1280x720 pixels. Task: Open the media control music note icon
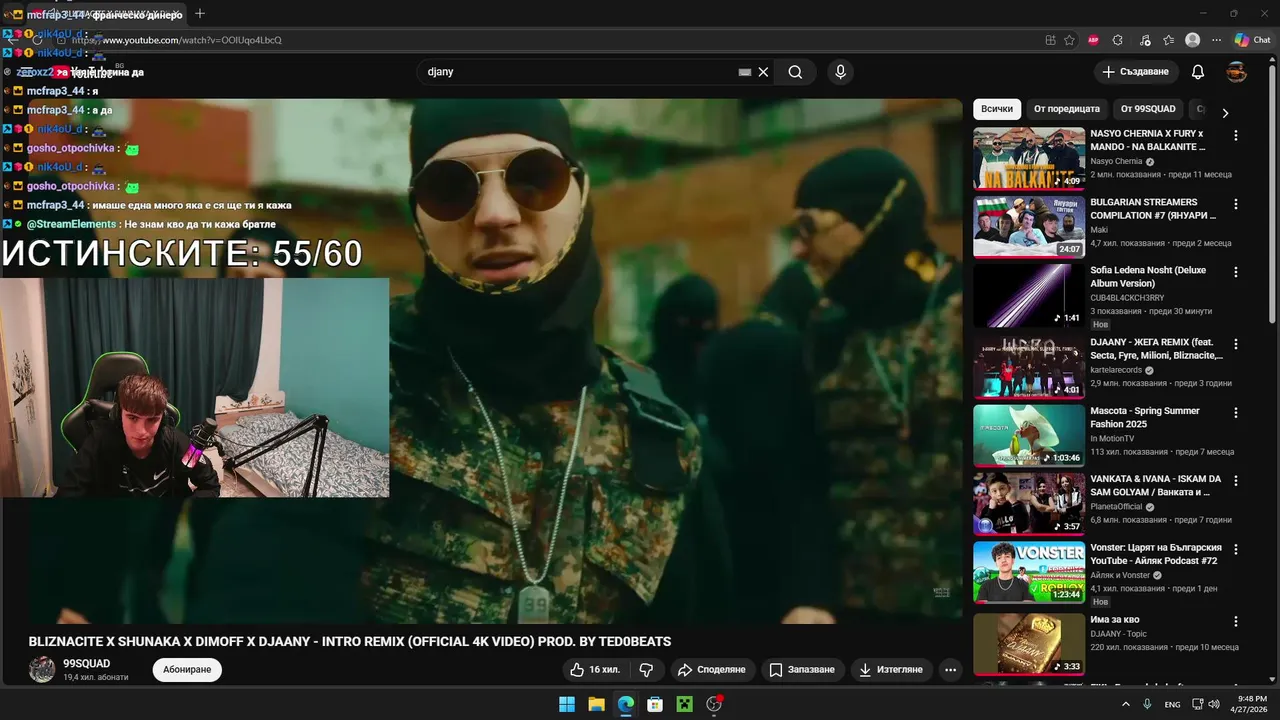pyautogui.click(x=1144, y=40)
